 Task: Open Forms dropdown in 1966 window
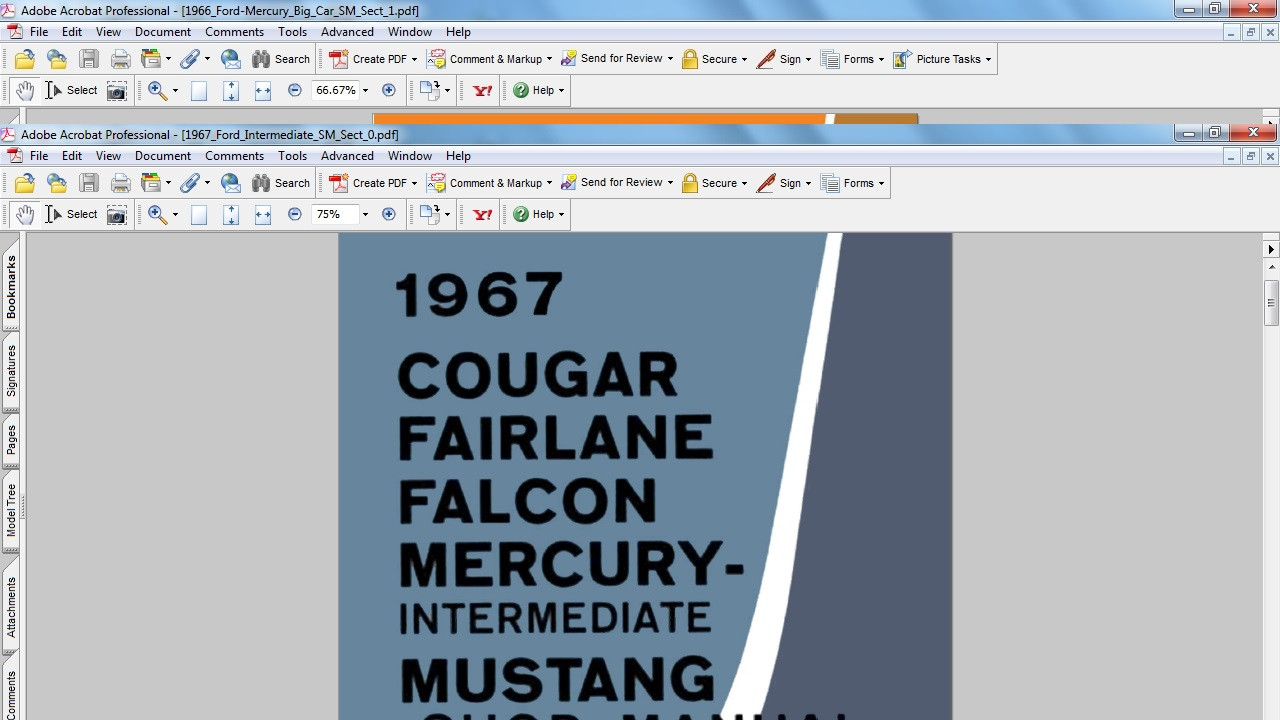click(x=852, y=59)
